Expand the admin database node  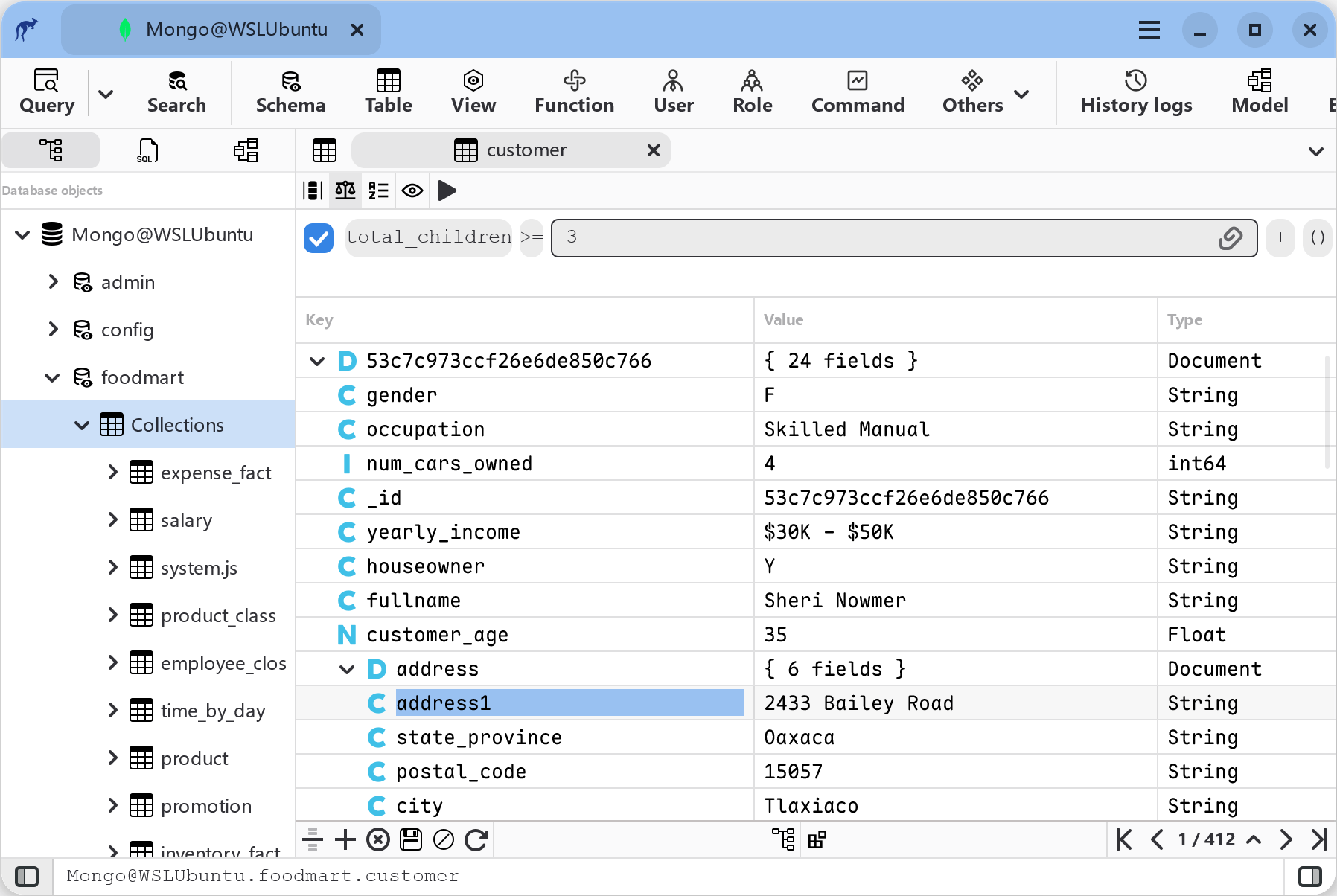[53, 282]
